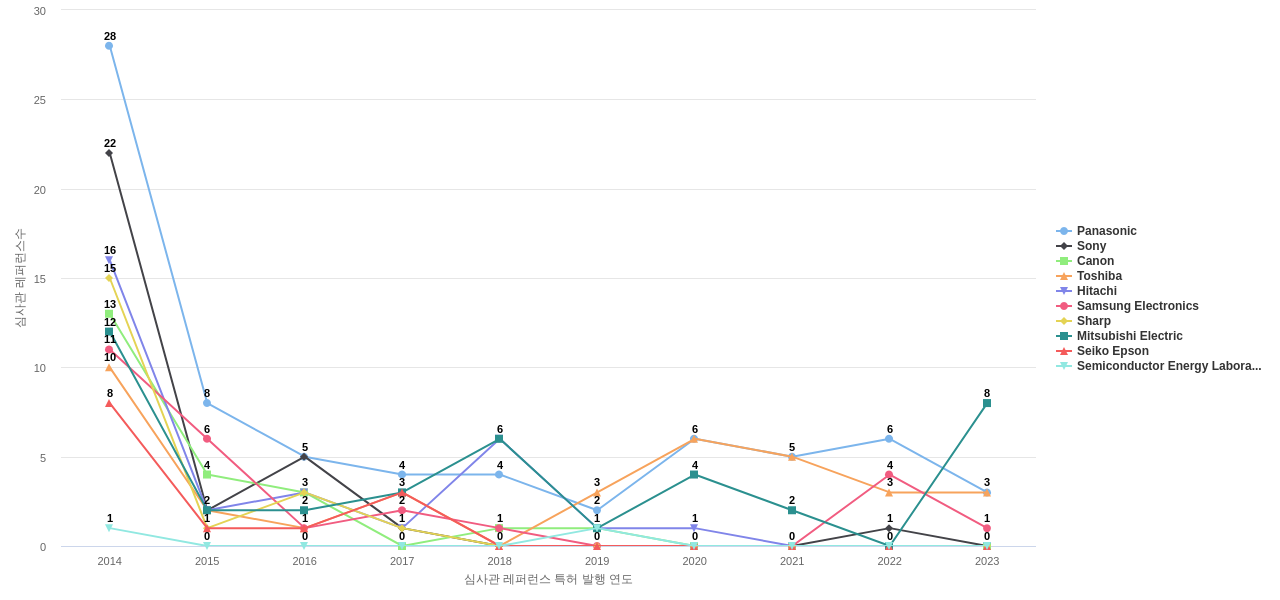Screen dimensions: 1280x600
Task: Click the Toshiba triangle legend marker
Action: coord(1064,276)
